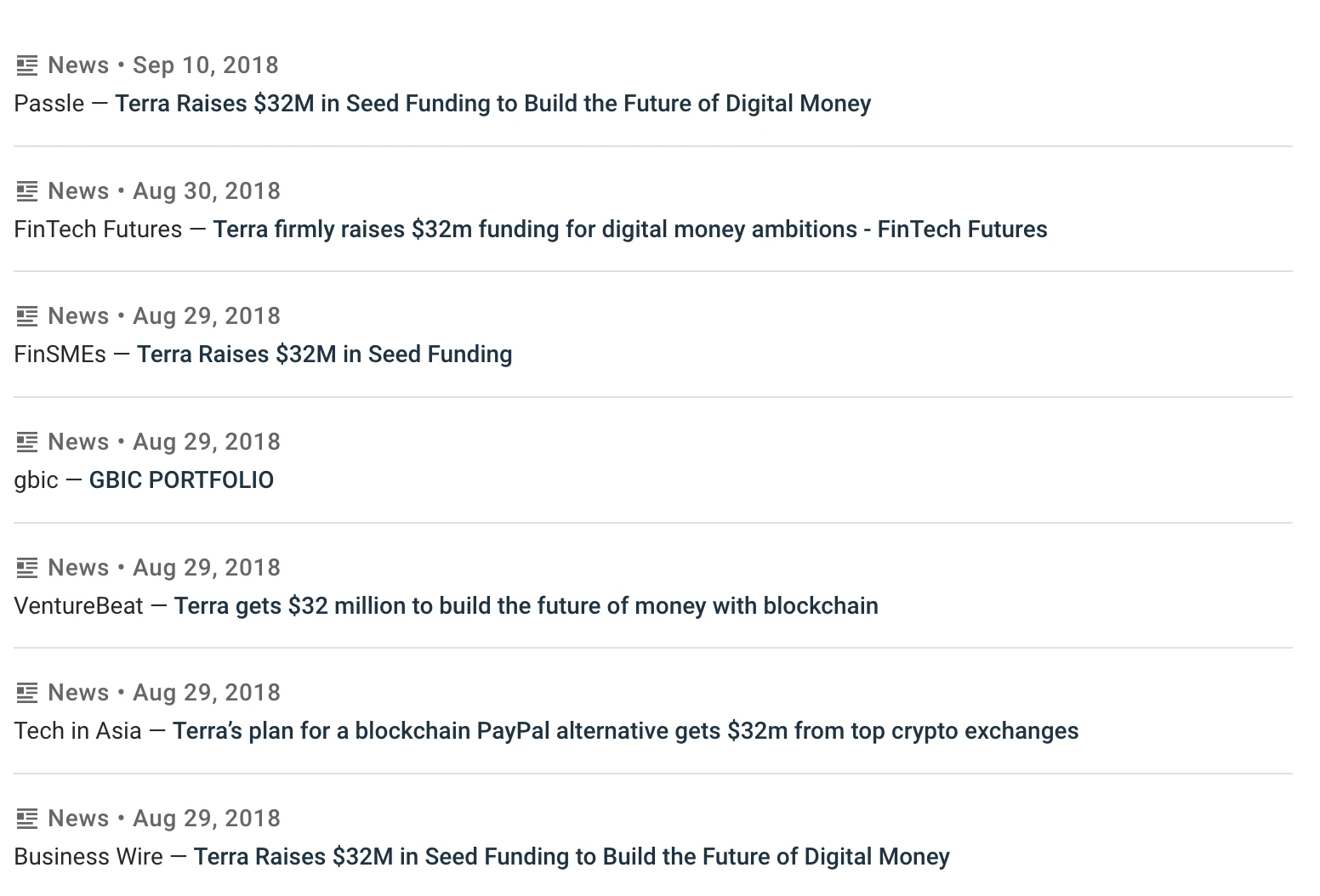Click the news icon above the FinSMEs entry
Screen dimensions: 1320x896
coord(27,316)
